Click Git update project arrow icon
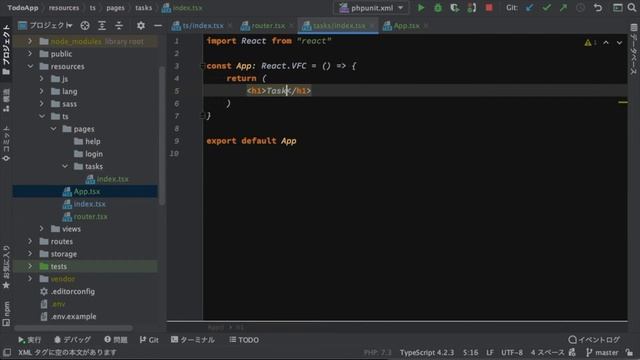The image size is (640, 360). click(529, 8)
